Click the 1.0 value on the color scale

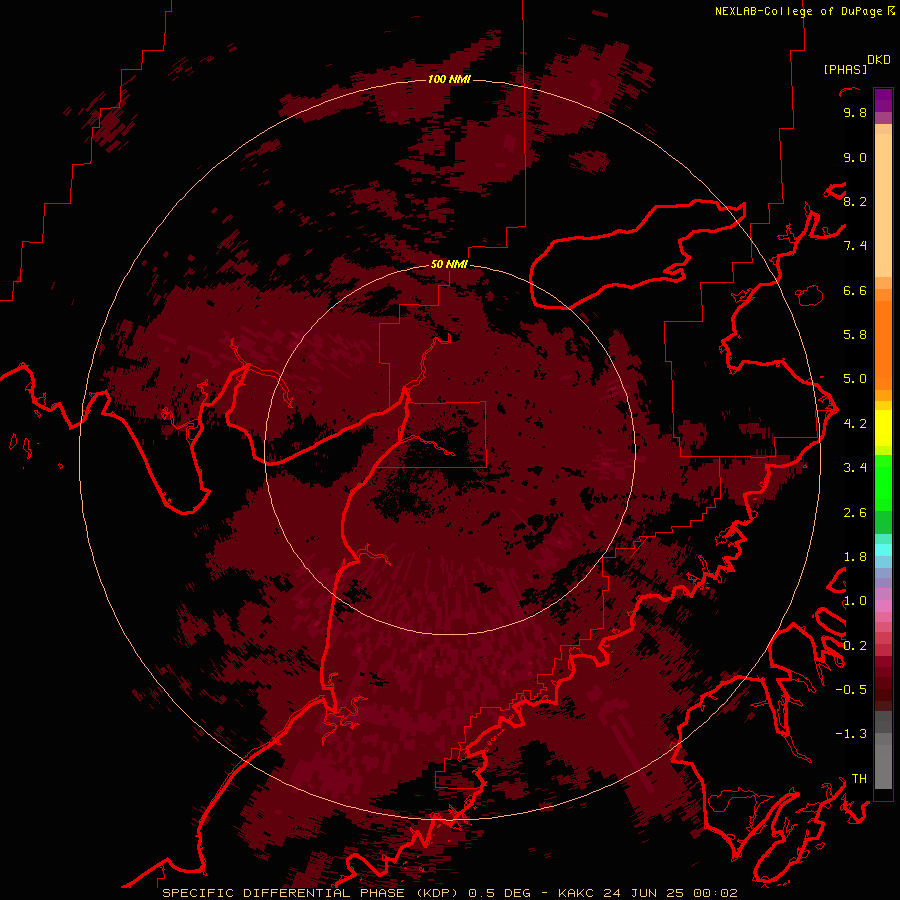pos(855,601)
